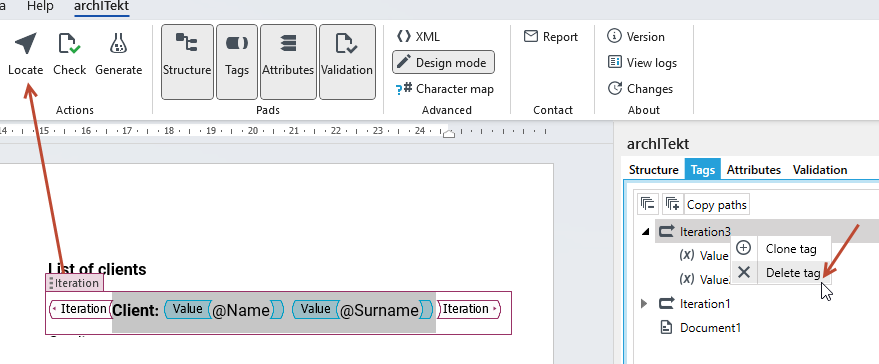Open the Help menu
Screen dimensions: 879x364
(40, 7)
